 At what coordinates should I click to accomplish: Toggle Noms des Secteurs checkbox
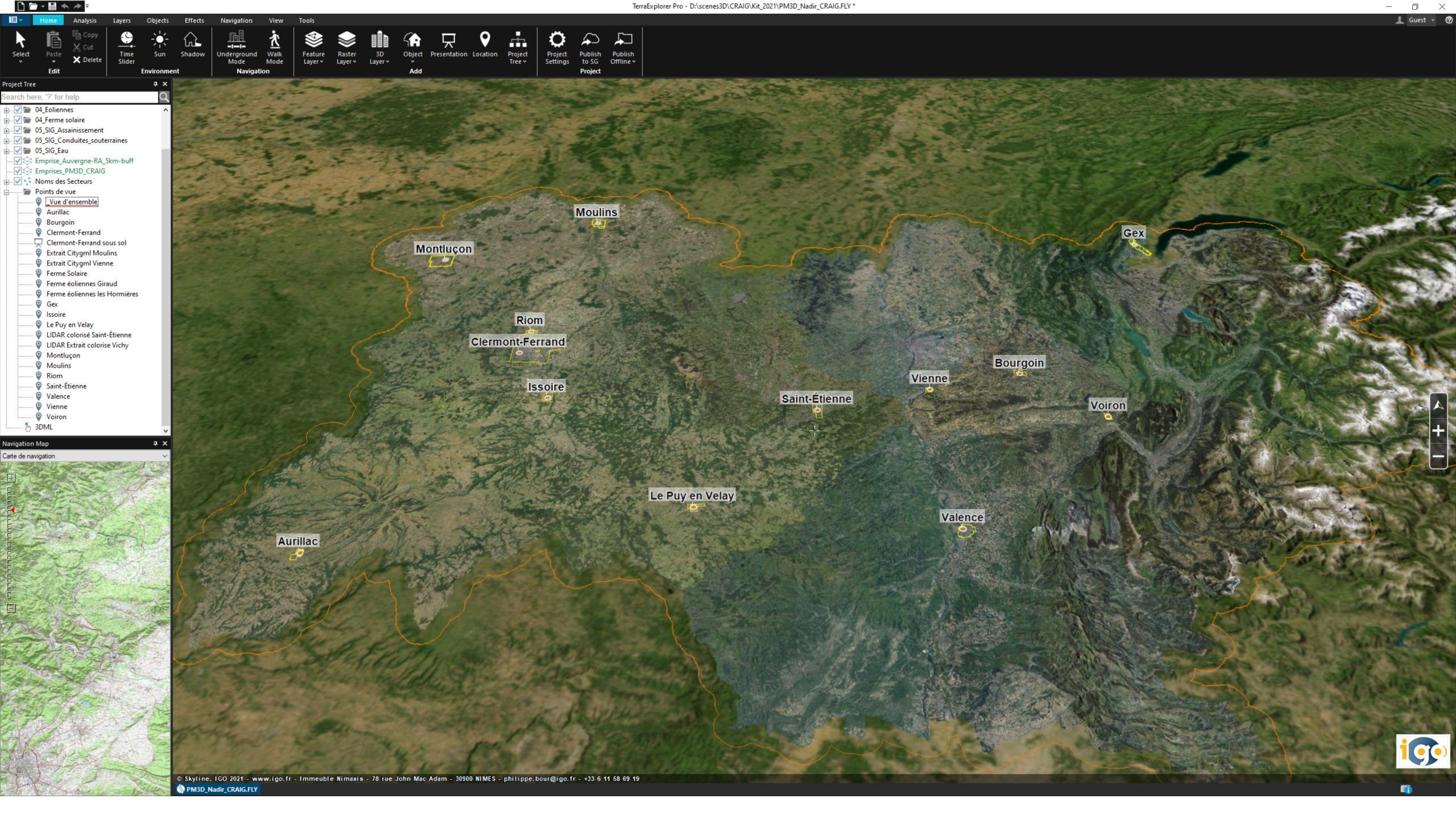18,181
